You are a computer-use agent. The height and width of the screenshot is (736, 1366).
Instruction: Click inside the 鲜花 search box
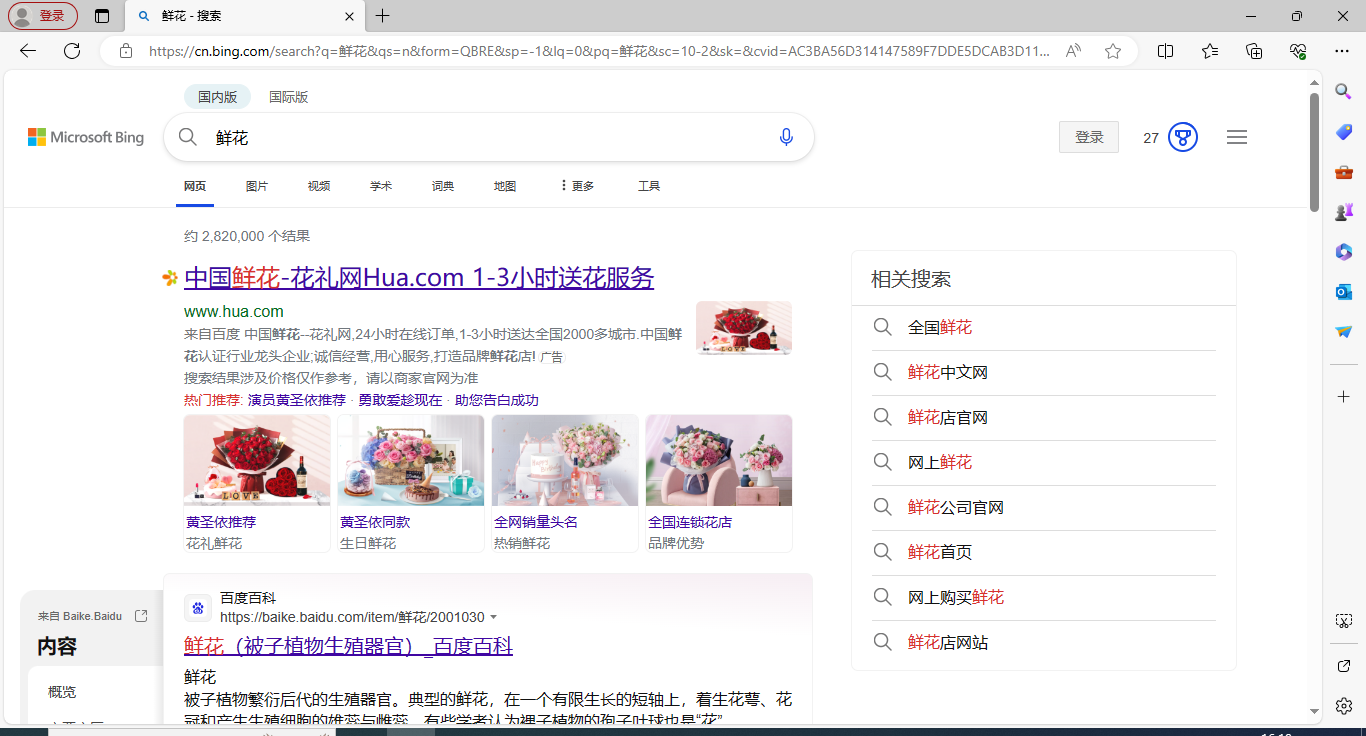point(490,137)
